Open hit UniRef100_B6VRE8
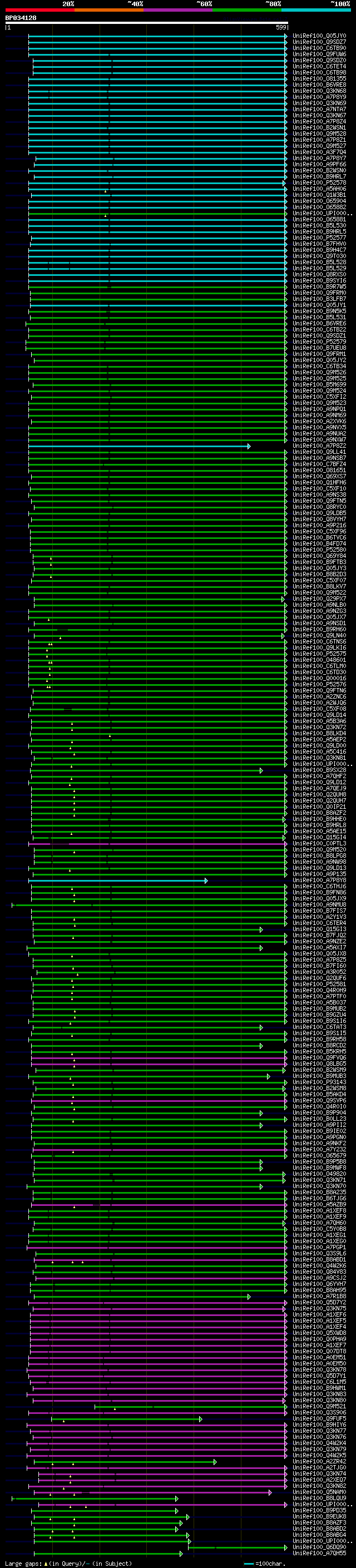 coord(319,85)
